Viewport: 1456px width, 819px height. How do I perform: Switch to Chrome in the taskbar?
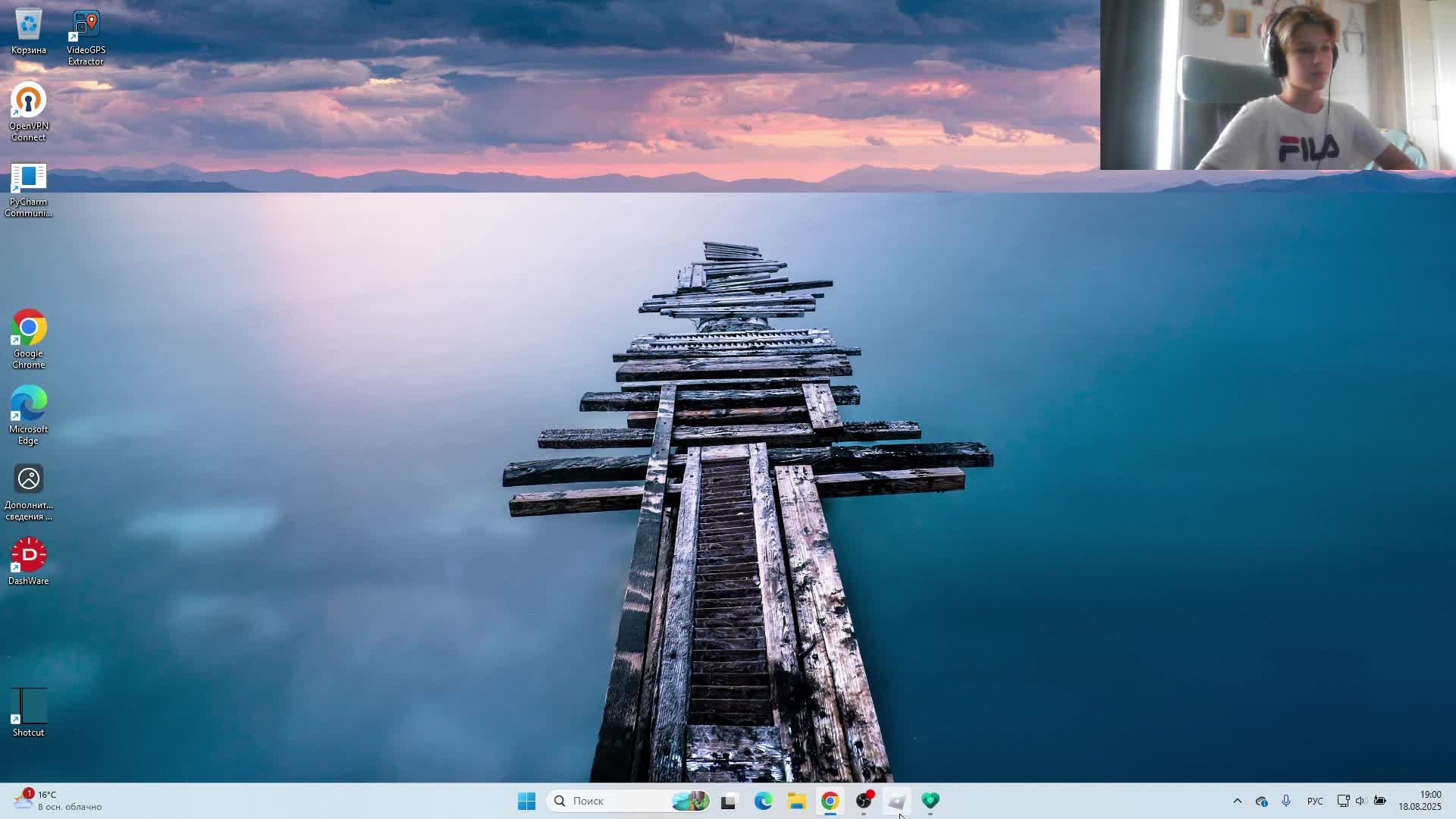coord(830,801)
